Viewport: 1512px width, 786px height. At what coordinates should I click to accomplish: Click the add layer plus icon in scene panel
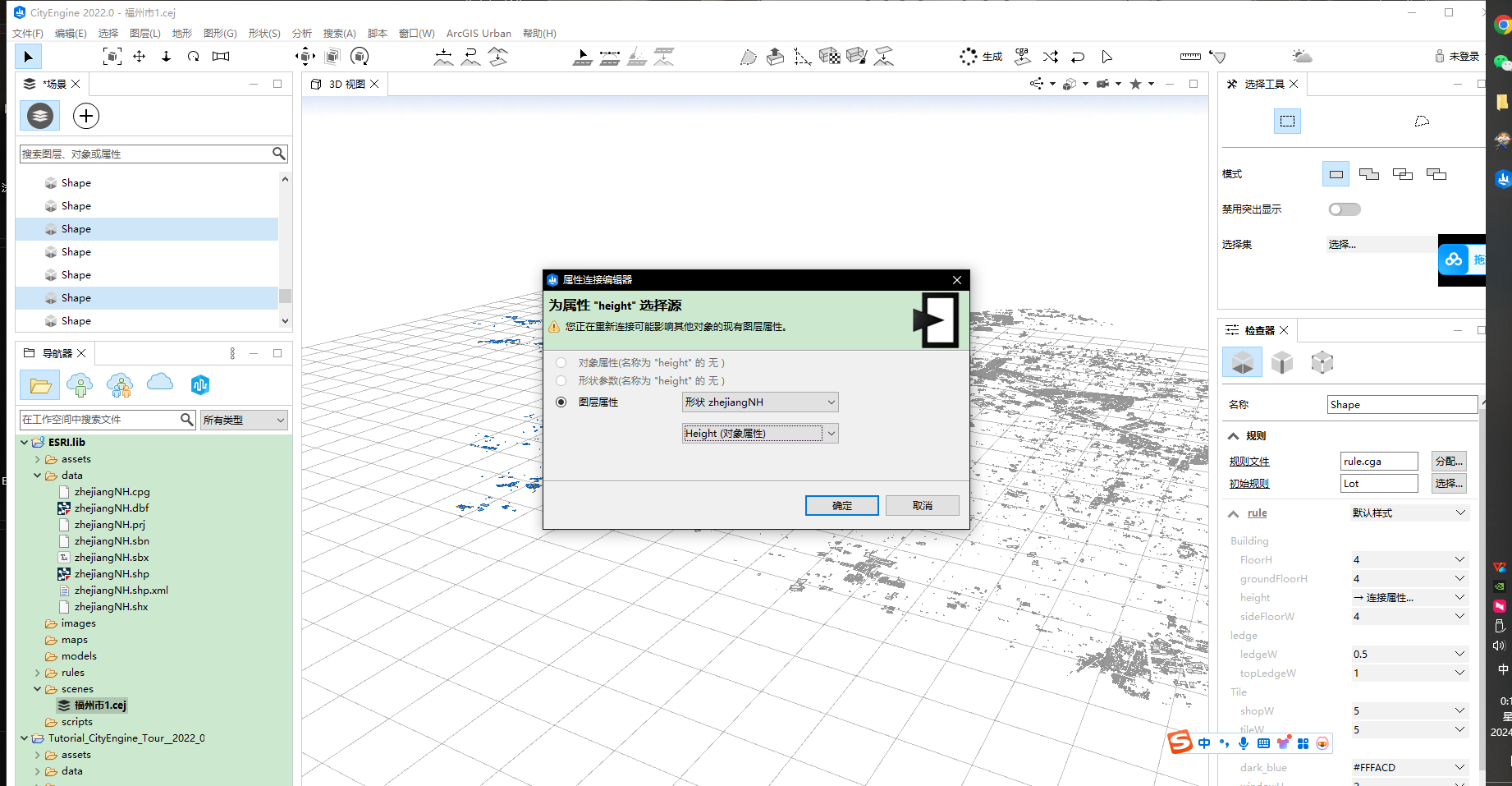coord(85,116)
